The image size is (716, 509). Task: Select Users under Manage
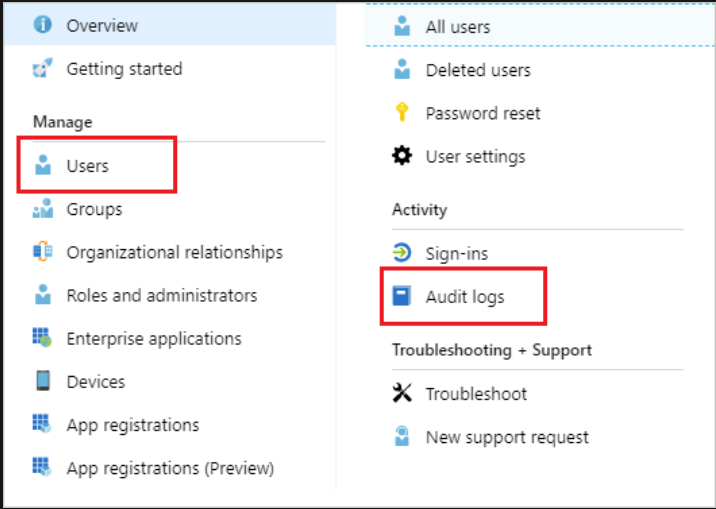pos(87,165)
